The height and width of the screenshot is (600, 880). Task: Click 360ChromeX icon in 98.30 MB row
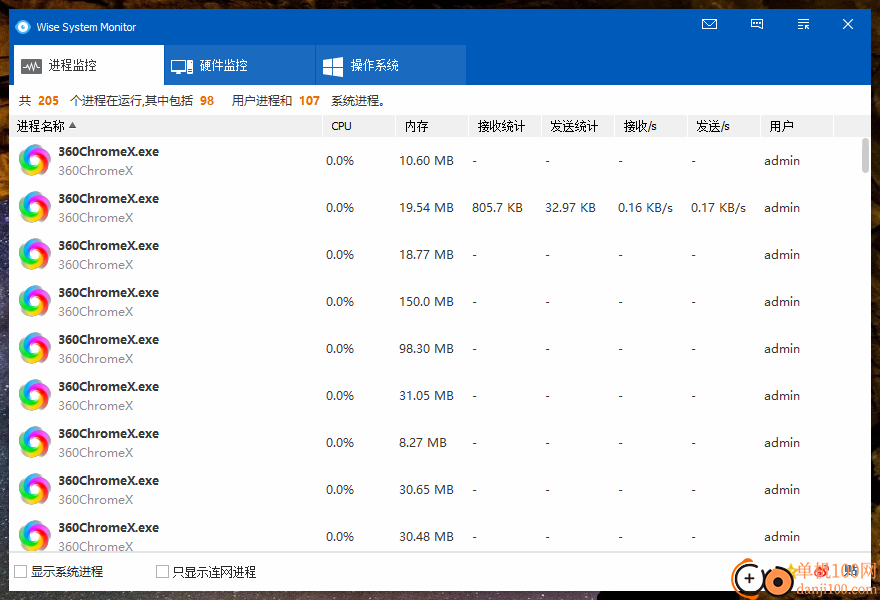click(x=35, y=349)
